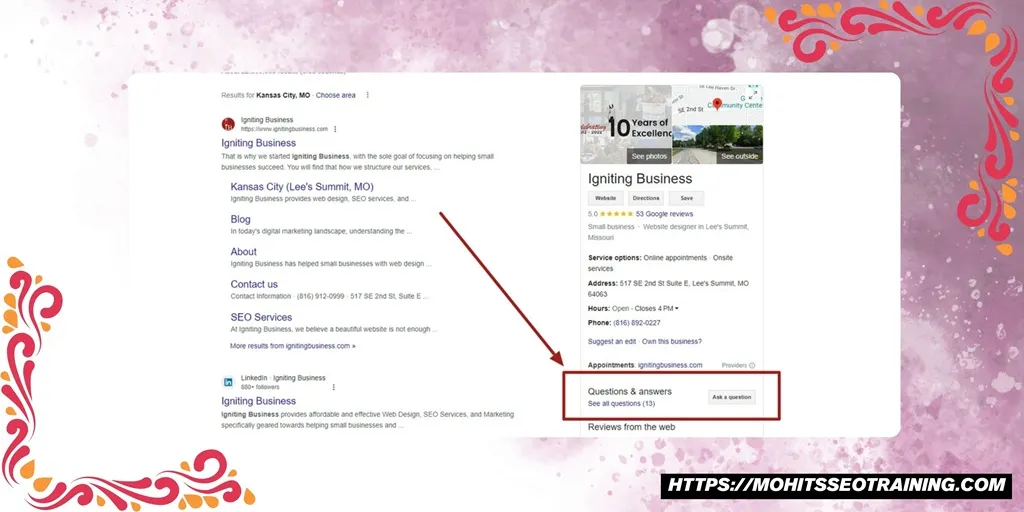Click Website designer in Lee's Summit, Missouri text
The height and width of the screenshot is (512, 1024).
(x=668, y=232)
